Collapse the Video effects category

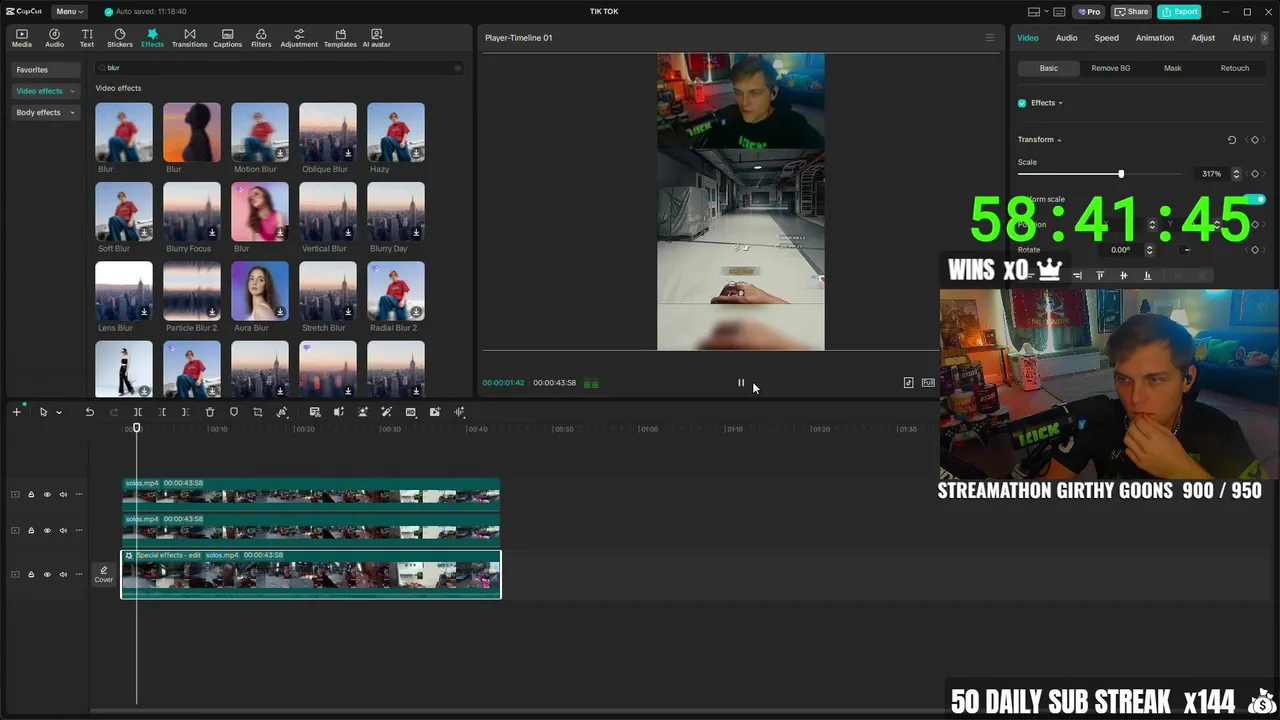coord(72,91)
